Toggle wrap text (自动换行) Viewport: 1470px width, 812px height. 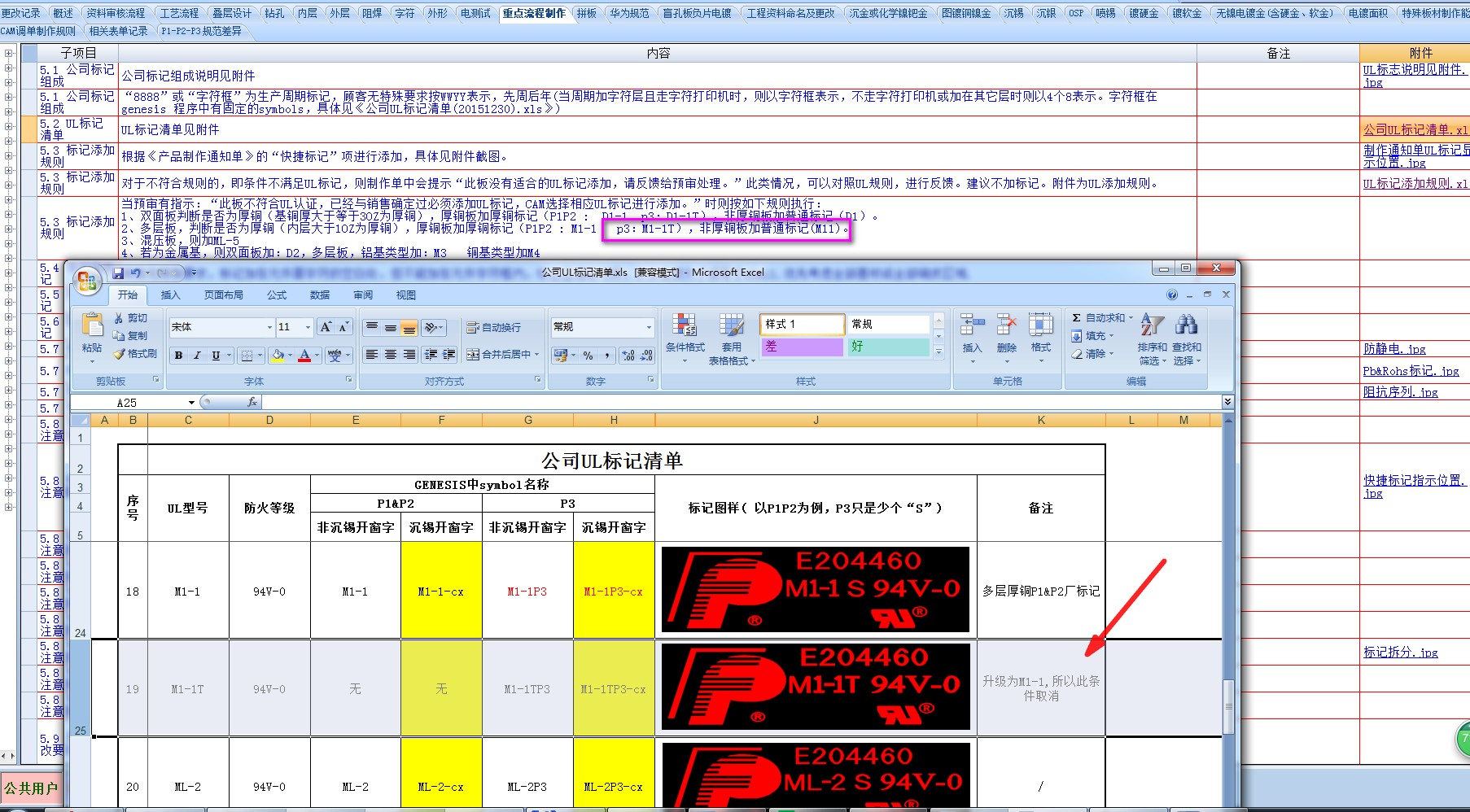(494, 327)
